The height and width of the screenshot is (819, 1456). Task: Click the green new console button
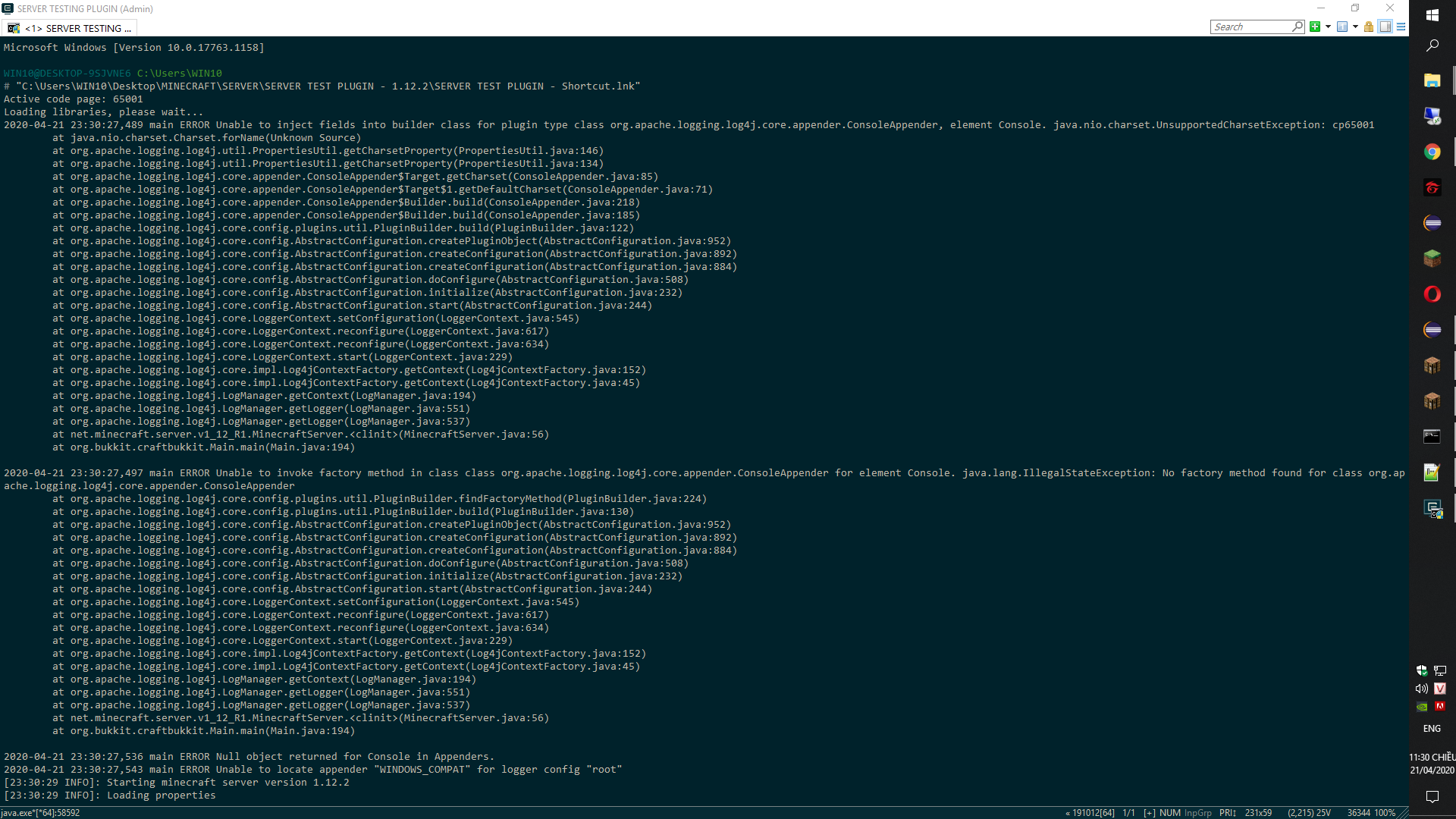(1315, 27)
